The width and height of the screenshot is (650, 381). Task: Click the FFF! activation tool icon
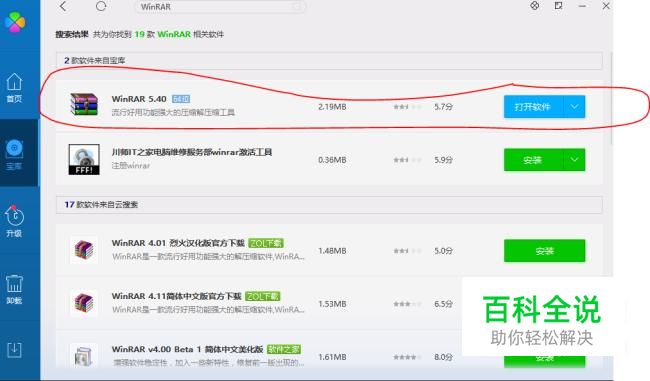click(84, 160)
